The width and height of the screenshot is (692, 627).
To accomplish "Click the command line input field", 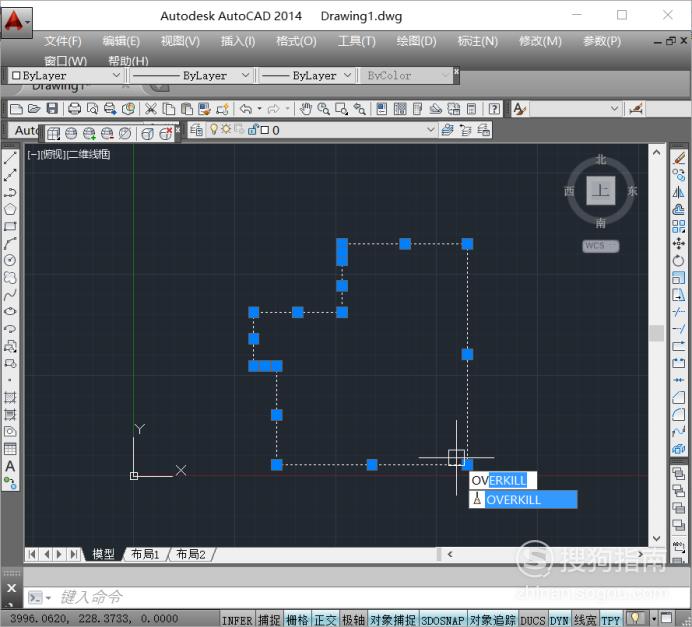I will point(344,597).
